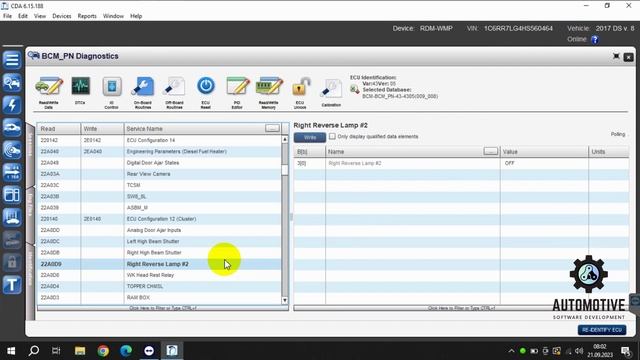Enable Only display qualified data elements
This screenshot has width=640, height=360.
click(332, 136)
